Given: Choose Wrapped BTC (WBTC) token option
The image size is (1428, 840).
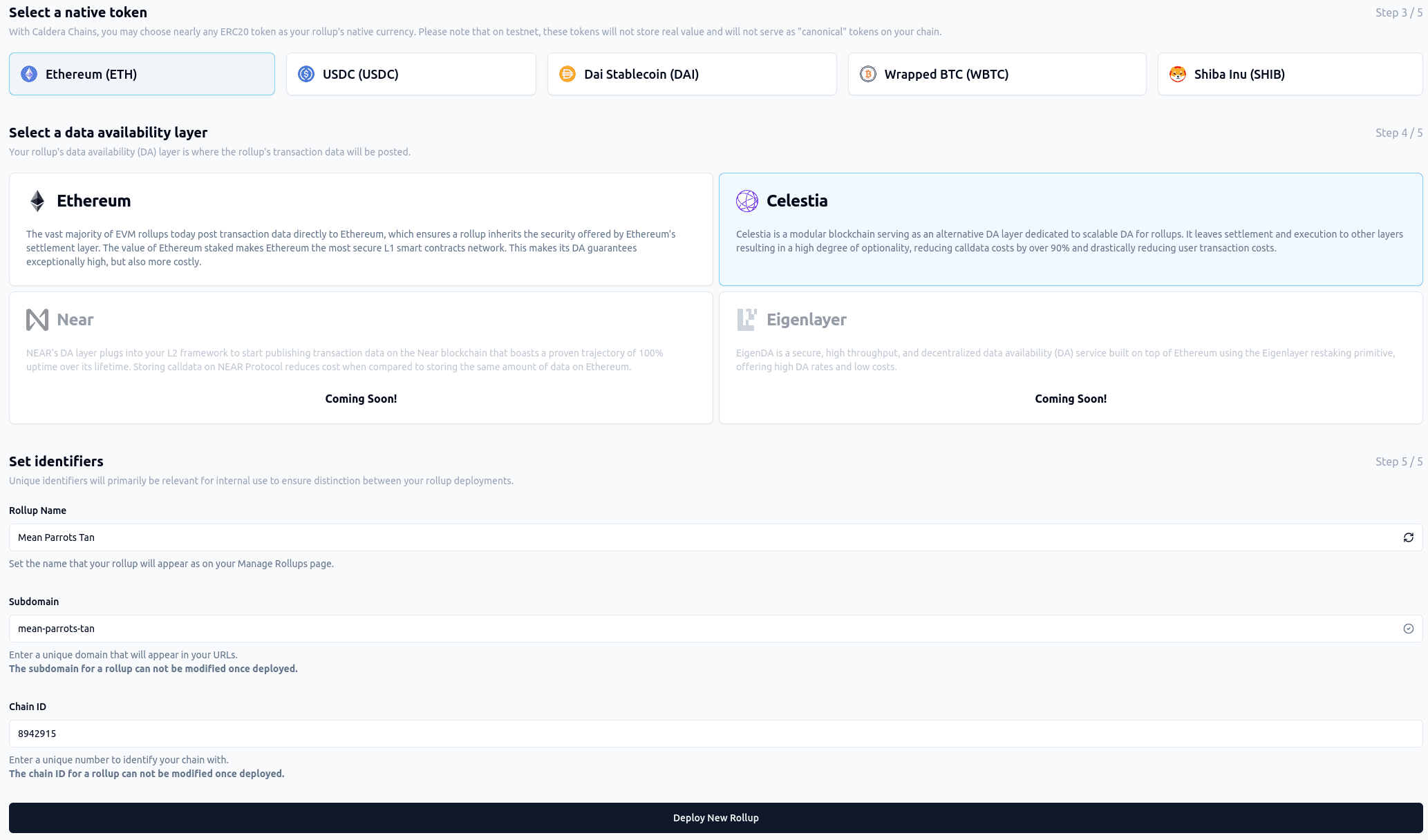Looking at the screenshot, I should 997,74.
